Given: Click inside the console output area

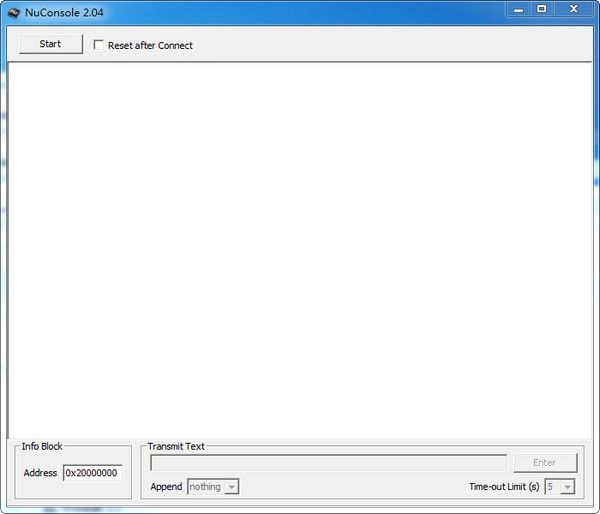Looking at the screenshot, I should click(300, 250).
